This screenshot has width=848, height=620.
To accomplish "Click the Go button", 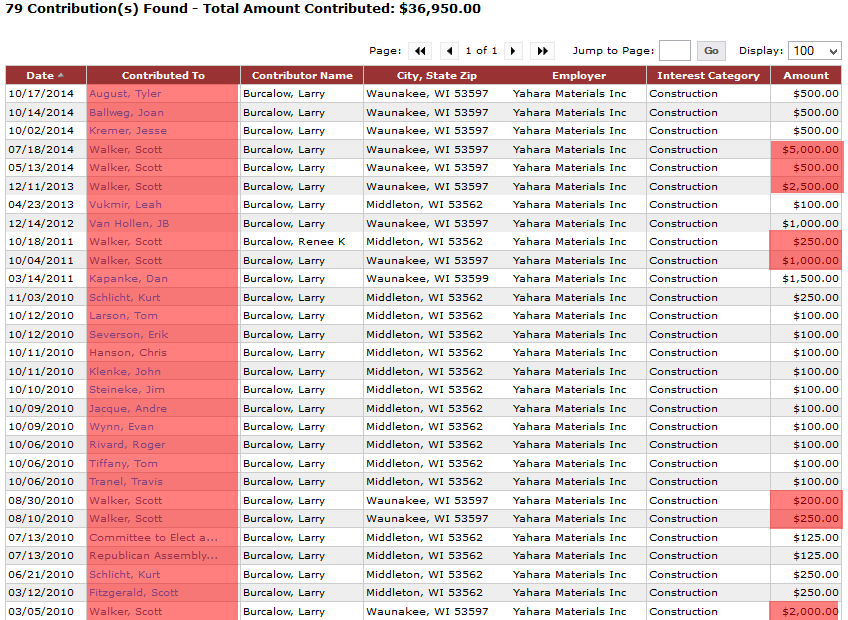I will click(x=711, y=51).
